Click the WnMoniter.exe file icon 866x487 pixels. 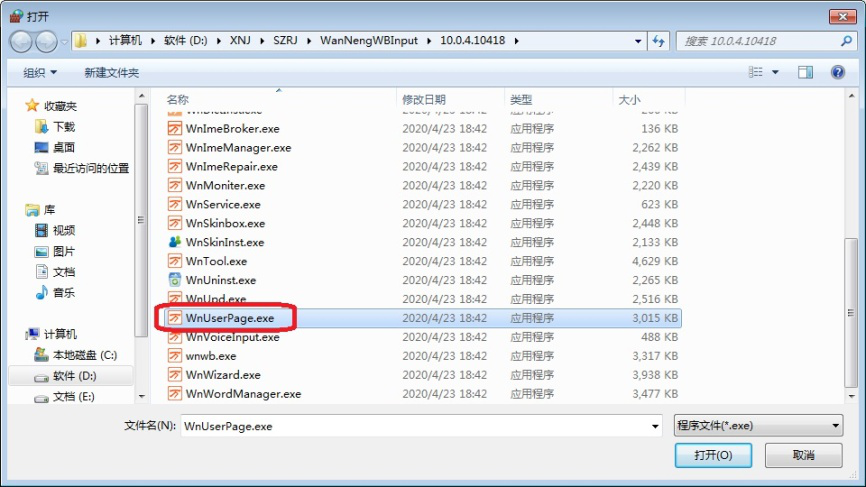pyautogui.click(x=175, y=186)
